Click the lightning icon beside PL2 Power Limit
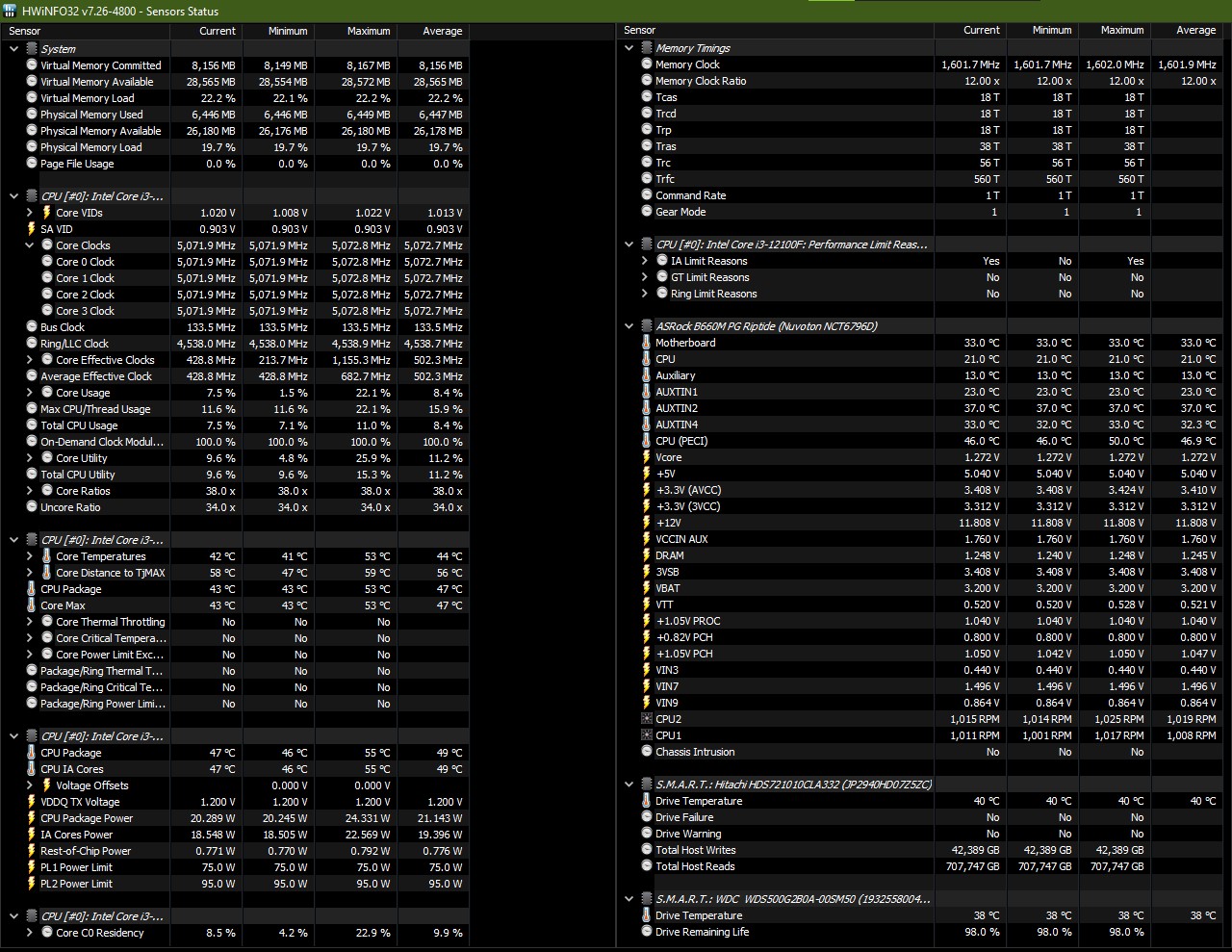Image resolution: width=1232 pixels, height=952 pixels. coord(32,883)
